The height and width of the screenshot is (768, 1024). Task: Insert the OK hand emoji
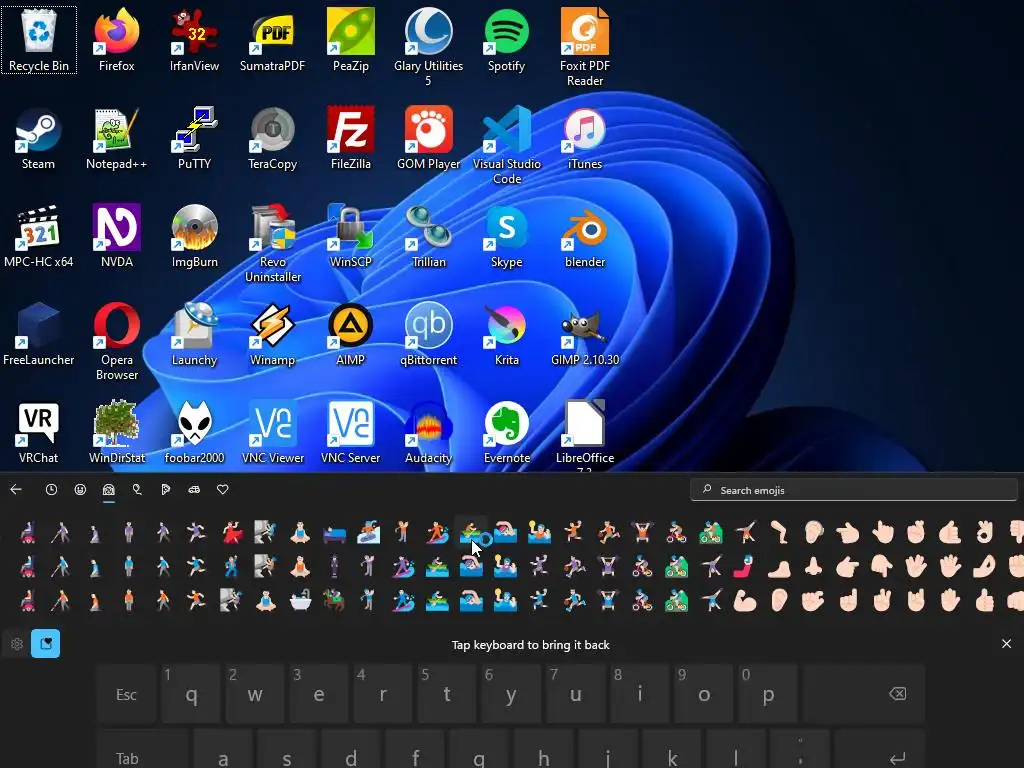coord(984,532)
